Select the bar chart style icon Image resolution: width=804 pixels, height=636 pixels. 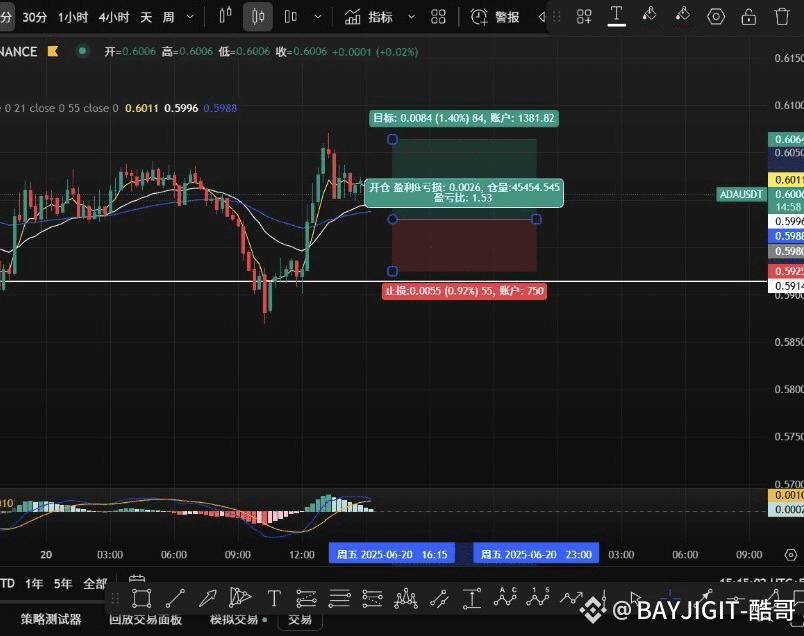pyautogui.click(x=226, y=16)
